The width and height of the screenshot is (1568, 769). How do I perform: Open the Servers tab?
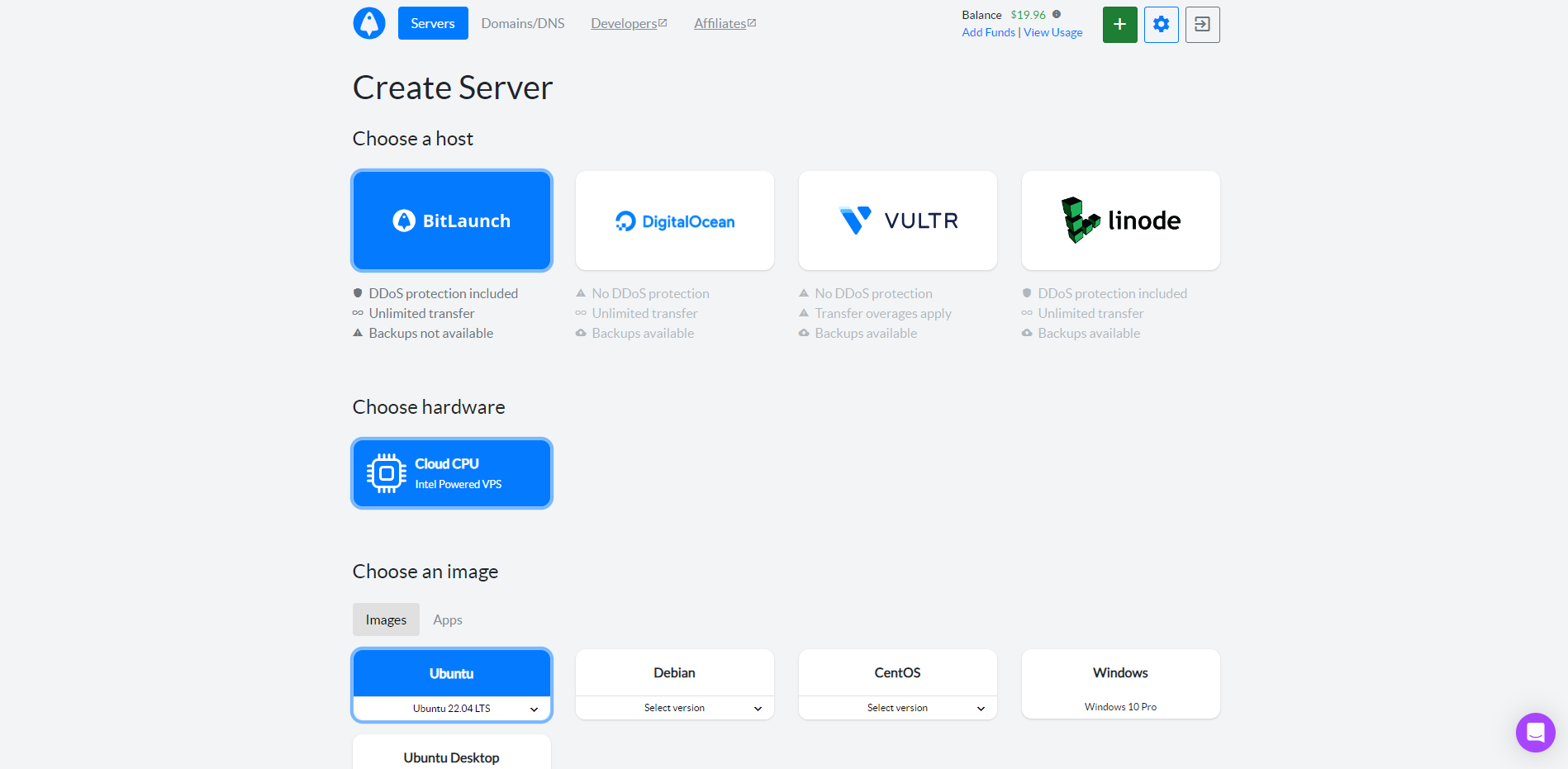pos(433,23)
